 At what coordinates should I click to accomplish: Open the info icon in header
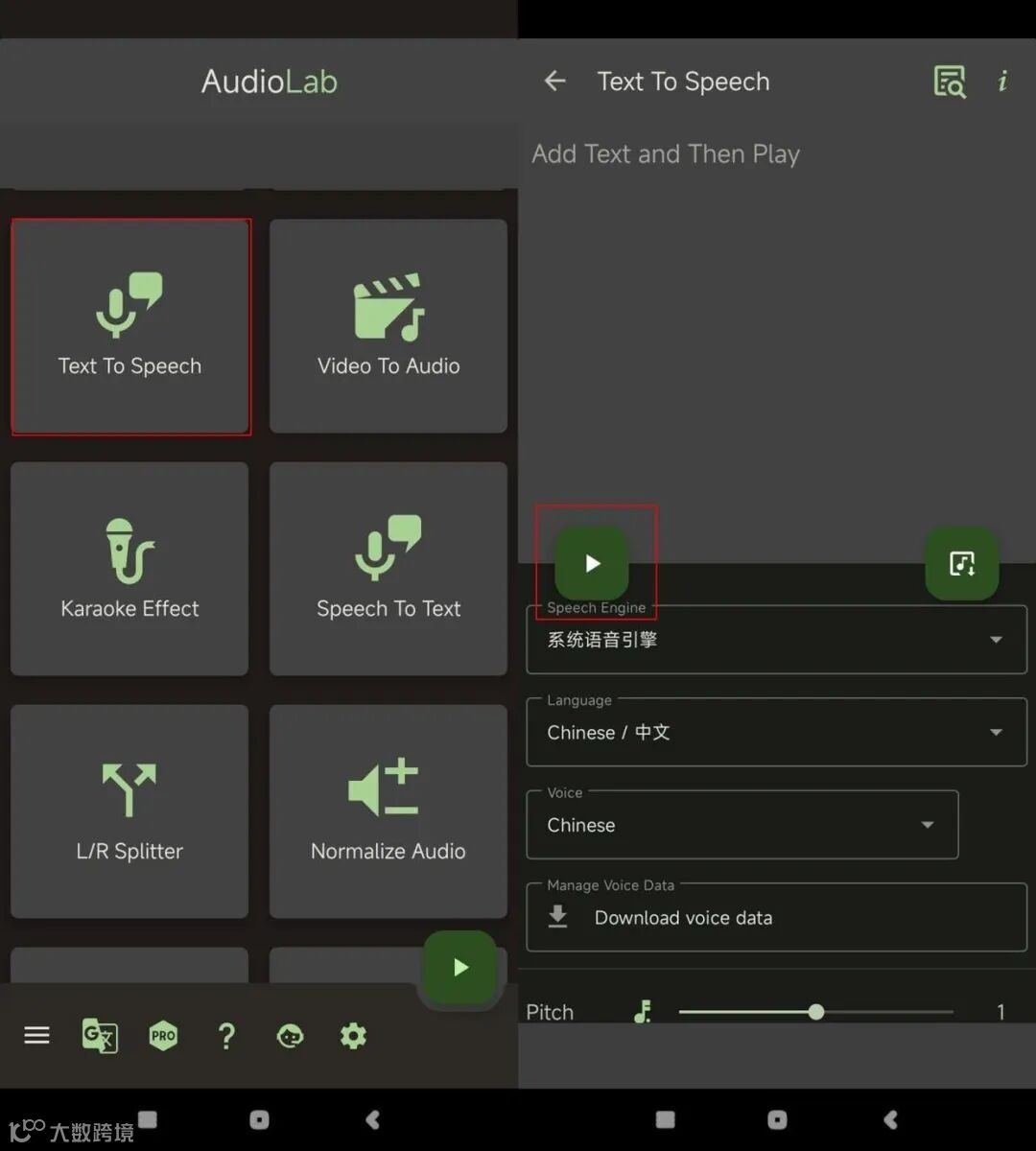[x=1002, y=82]
